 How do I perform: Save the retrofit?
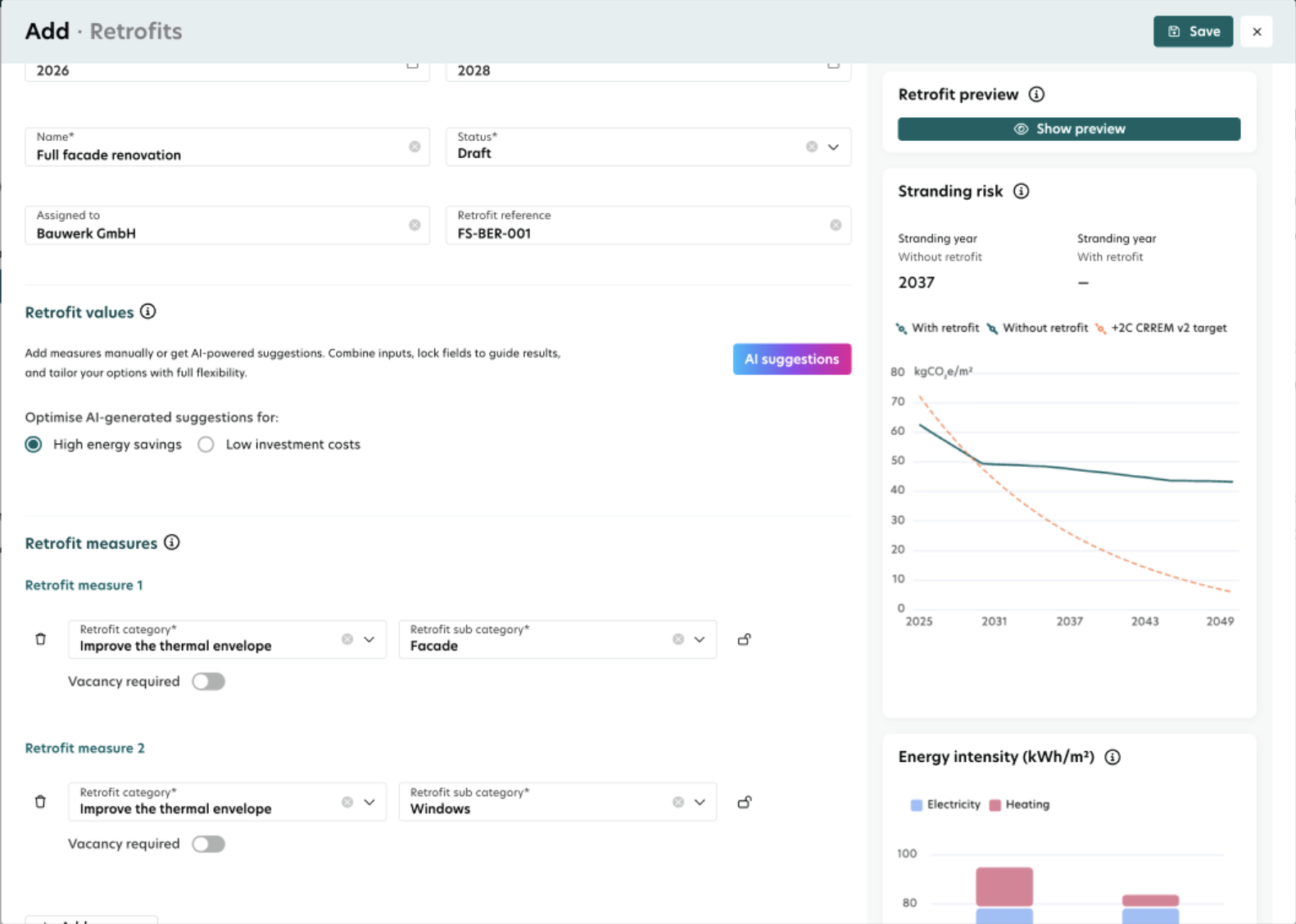[1193, 31]
